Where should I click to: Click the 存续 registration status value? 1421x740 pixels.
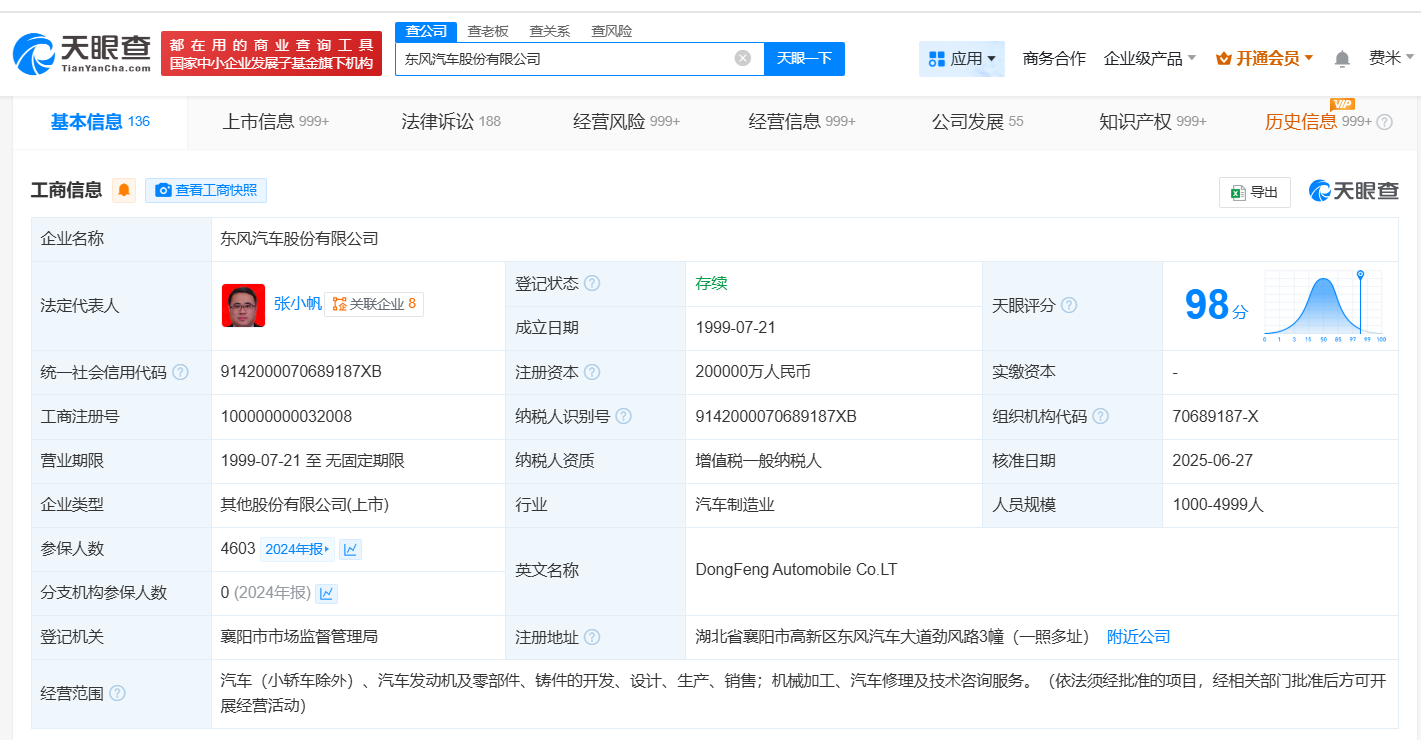(711, 283)
